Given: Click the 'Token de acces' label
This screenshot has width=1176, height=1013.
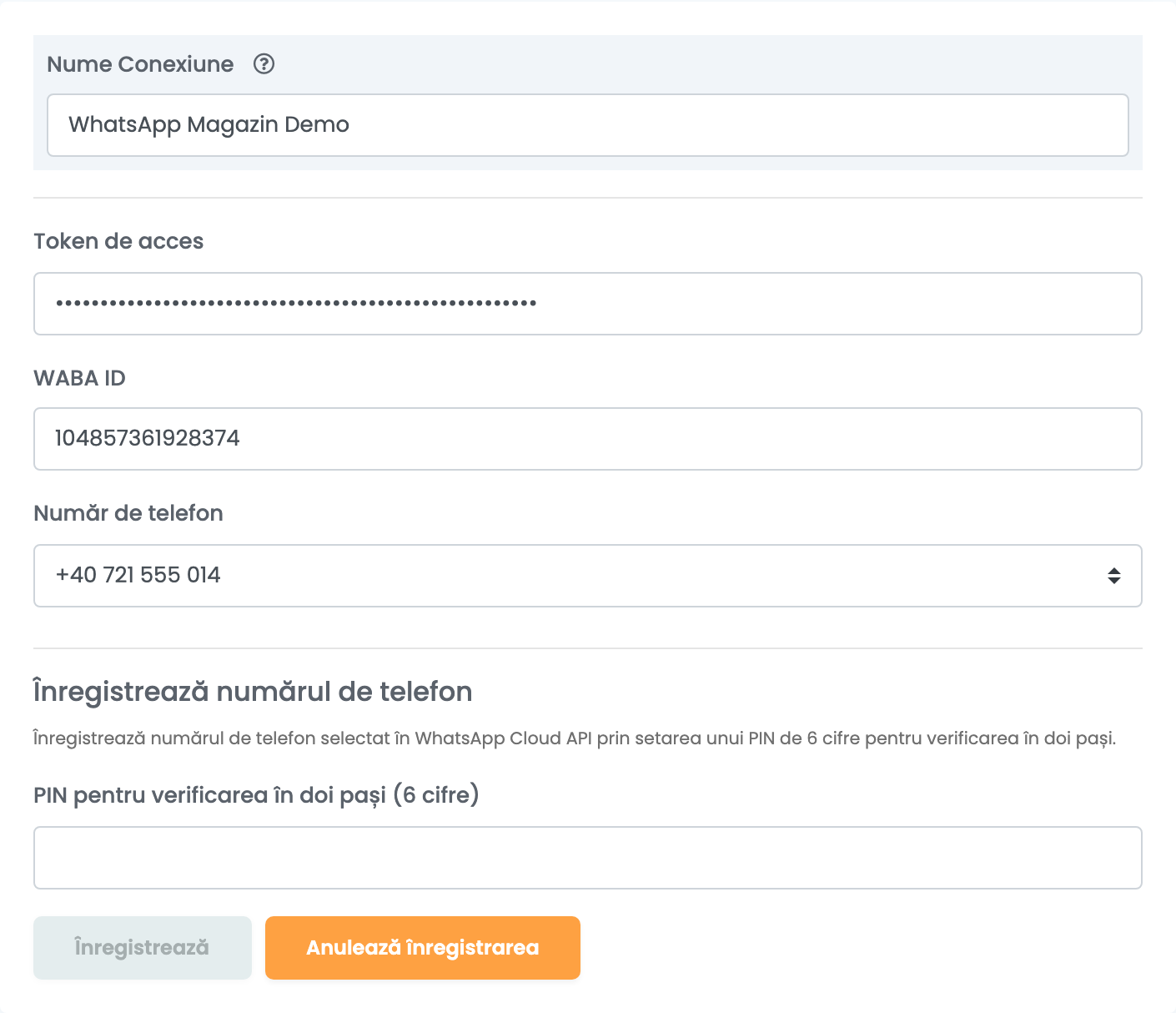Looking at the screenshot, I should pyautogui.click(x=118, y=241).
